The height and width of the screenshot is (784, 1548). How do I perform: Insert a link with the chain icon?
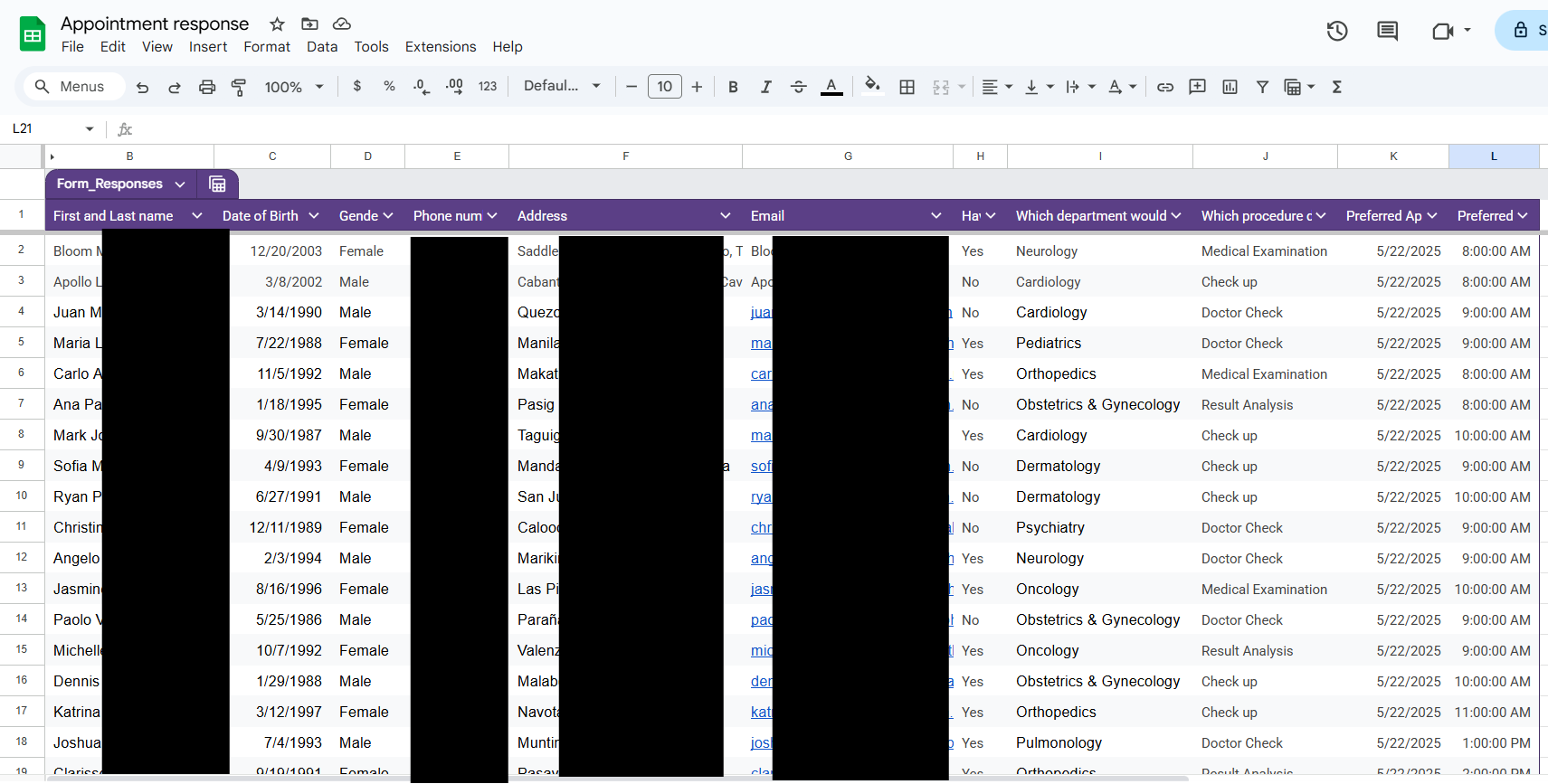click(x=1165, y=87)
